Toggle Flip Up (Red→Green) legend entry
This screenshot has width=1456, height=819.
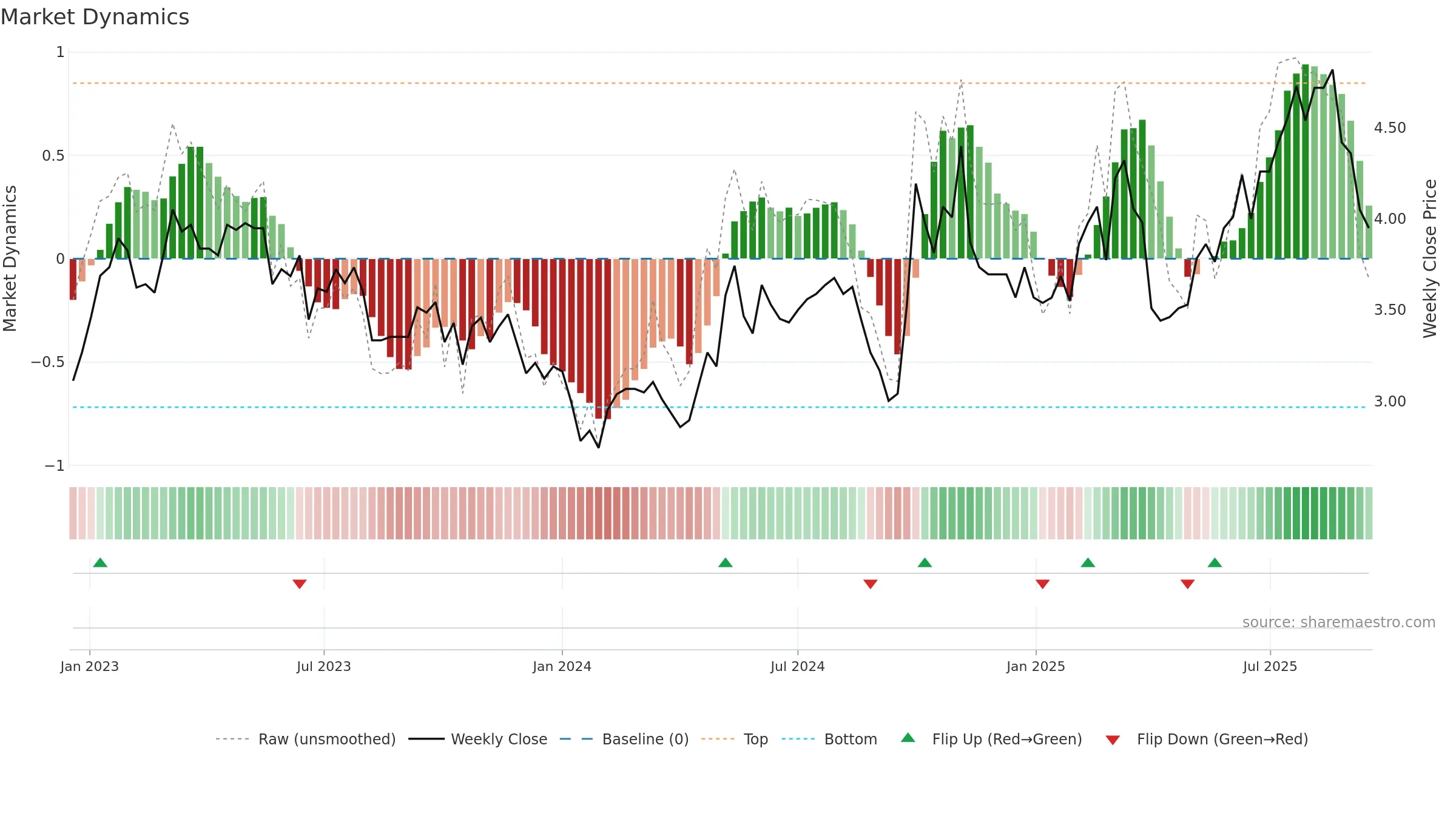(991, 739)
